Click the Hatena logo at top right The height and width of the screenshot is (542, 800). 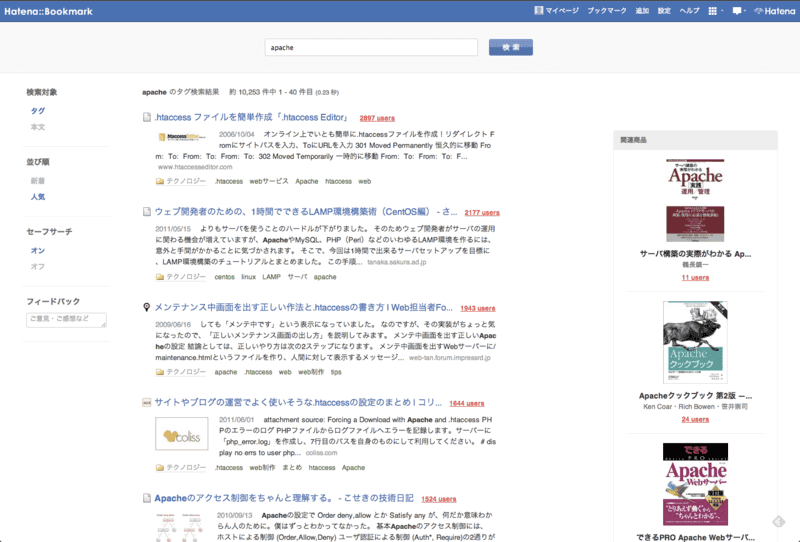pos(774,11)
